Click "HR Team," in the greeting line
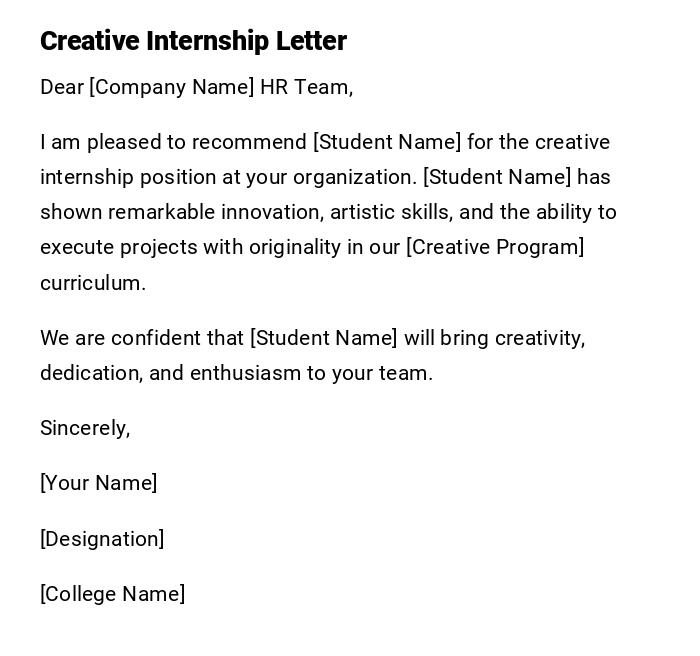The width and height of the screenshot is (700, 656). (307, 87)
